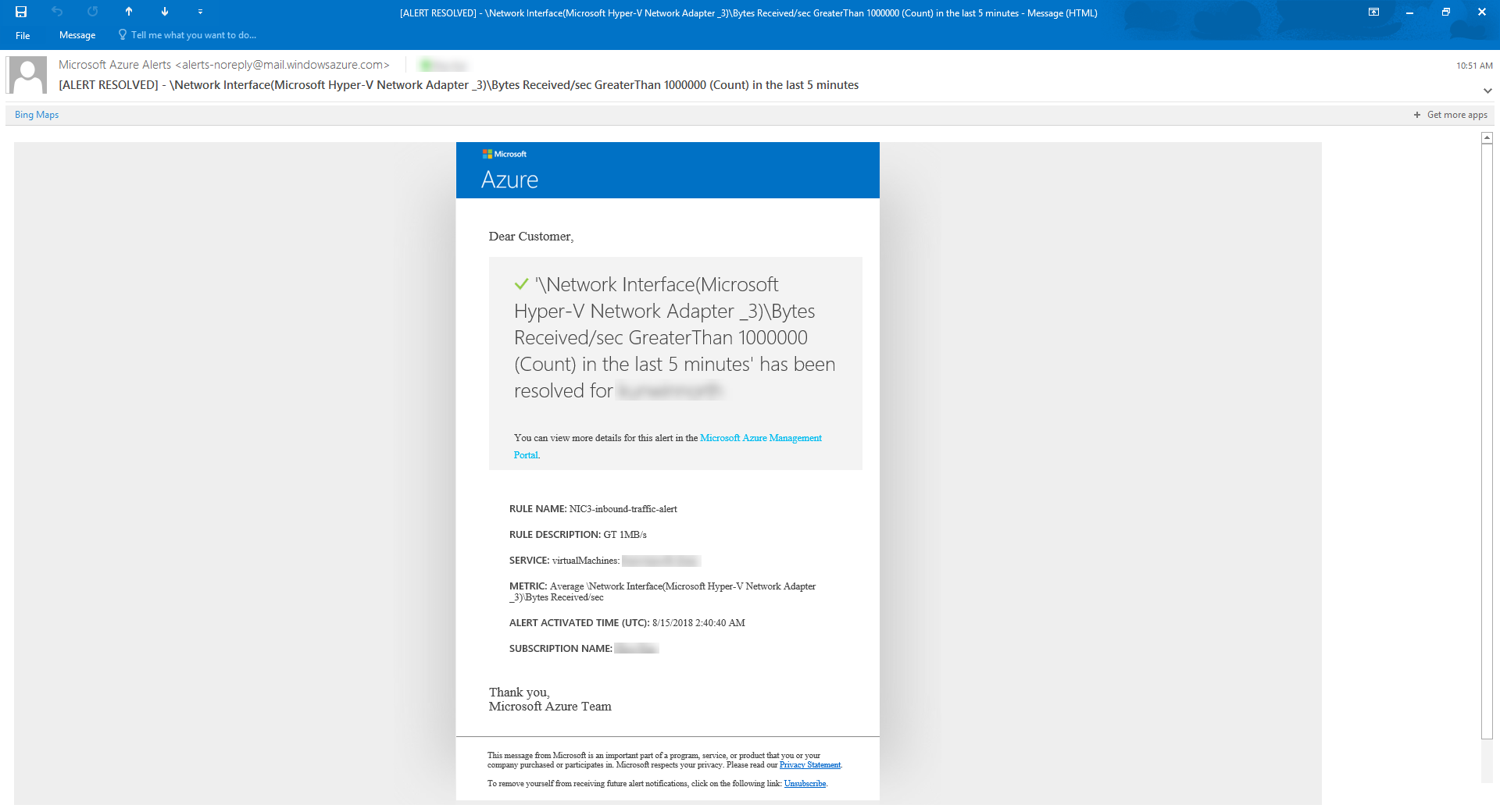Viewport: 1500px width, 812px height.
Task: Click the Redo icon in the title bar
Action: (93, 12)
